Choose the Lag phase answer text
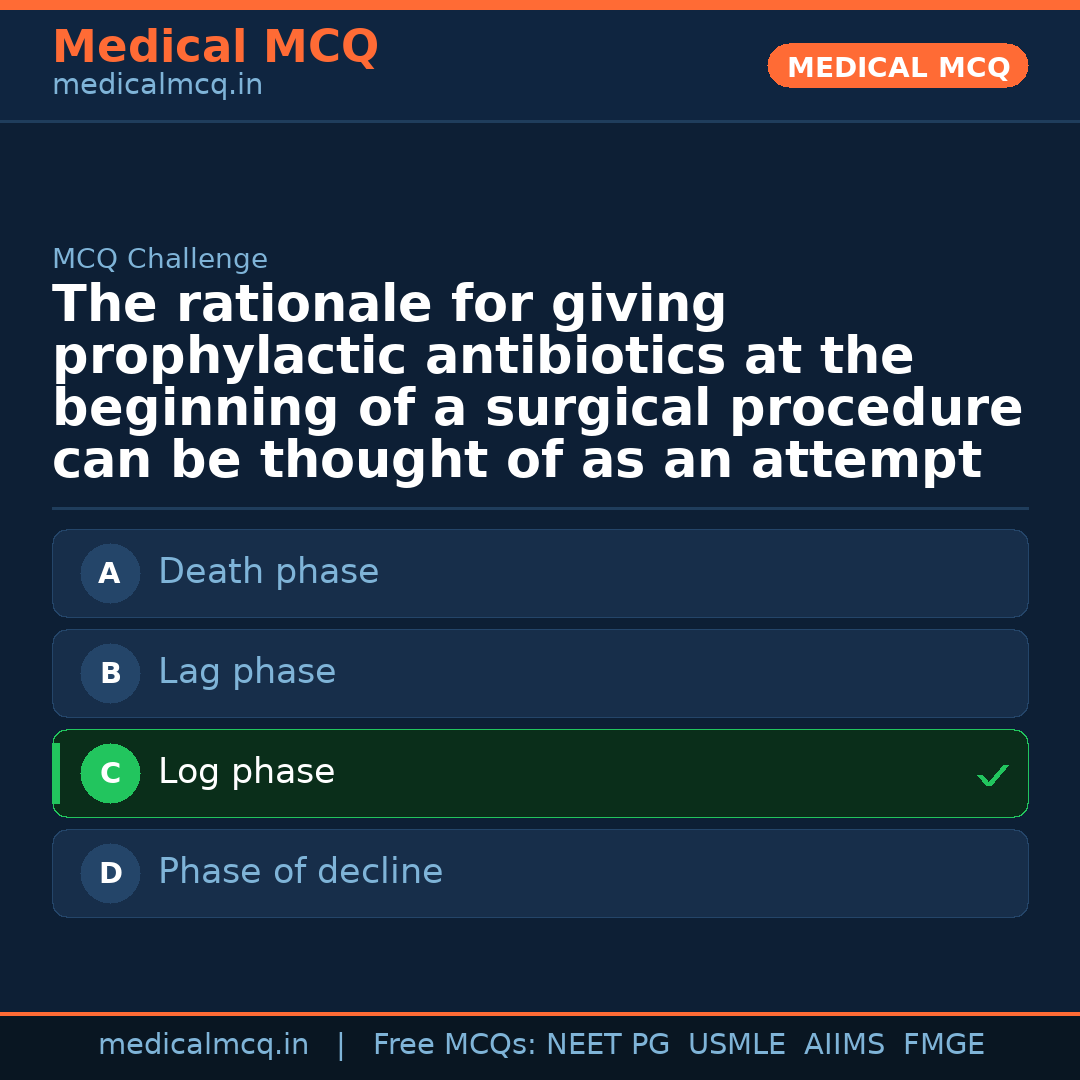The height and width of the screenshot is (1080, 1080). (247, 672)
